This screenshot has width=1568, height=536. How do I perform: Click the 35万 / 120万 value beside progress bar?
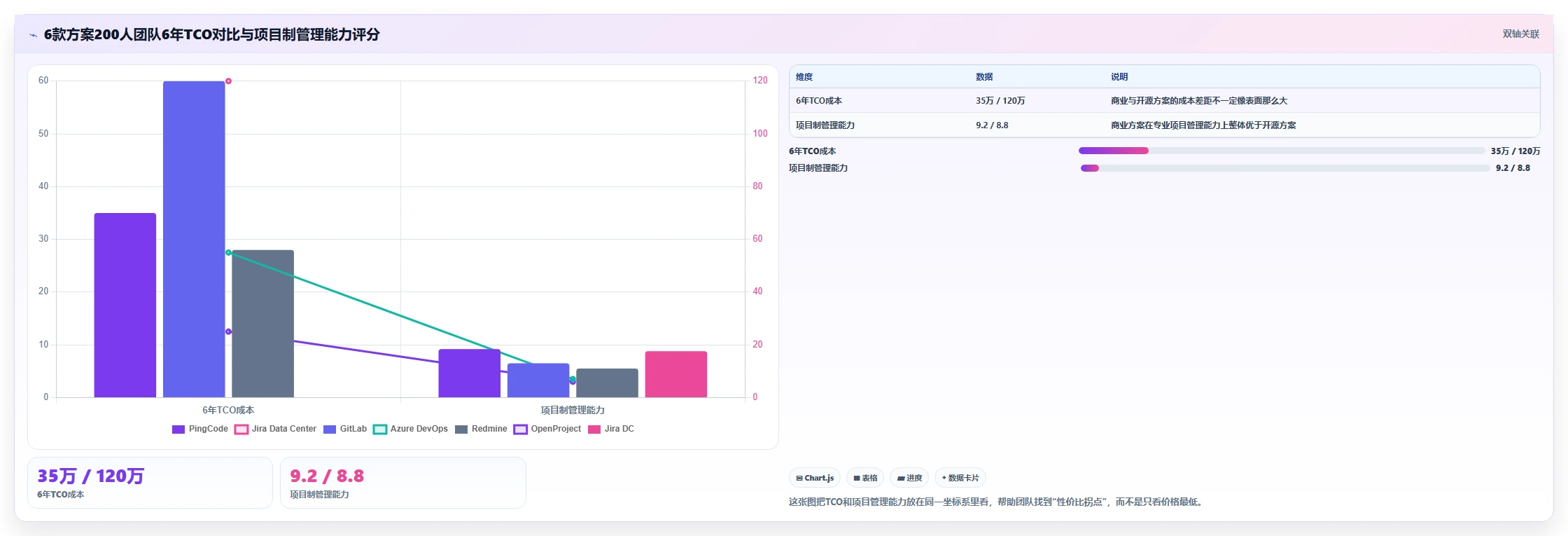1515,151
